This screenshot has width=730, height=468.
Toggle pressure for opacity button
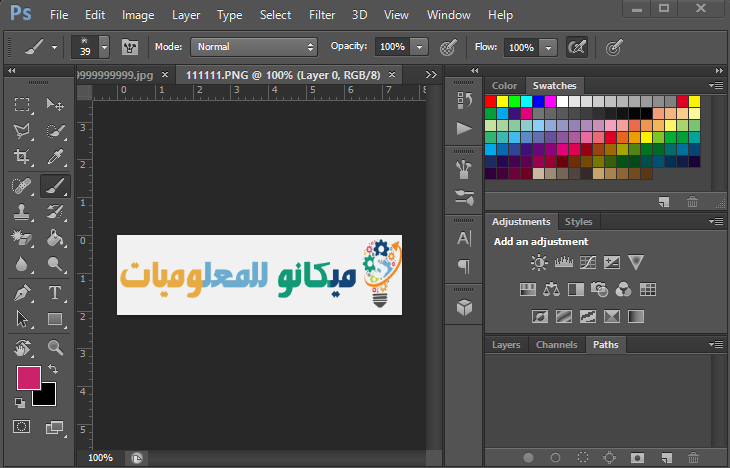(449, 46)
